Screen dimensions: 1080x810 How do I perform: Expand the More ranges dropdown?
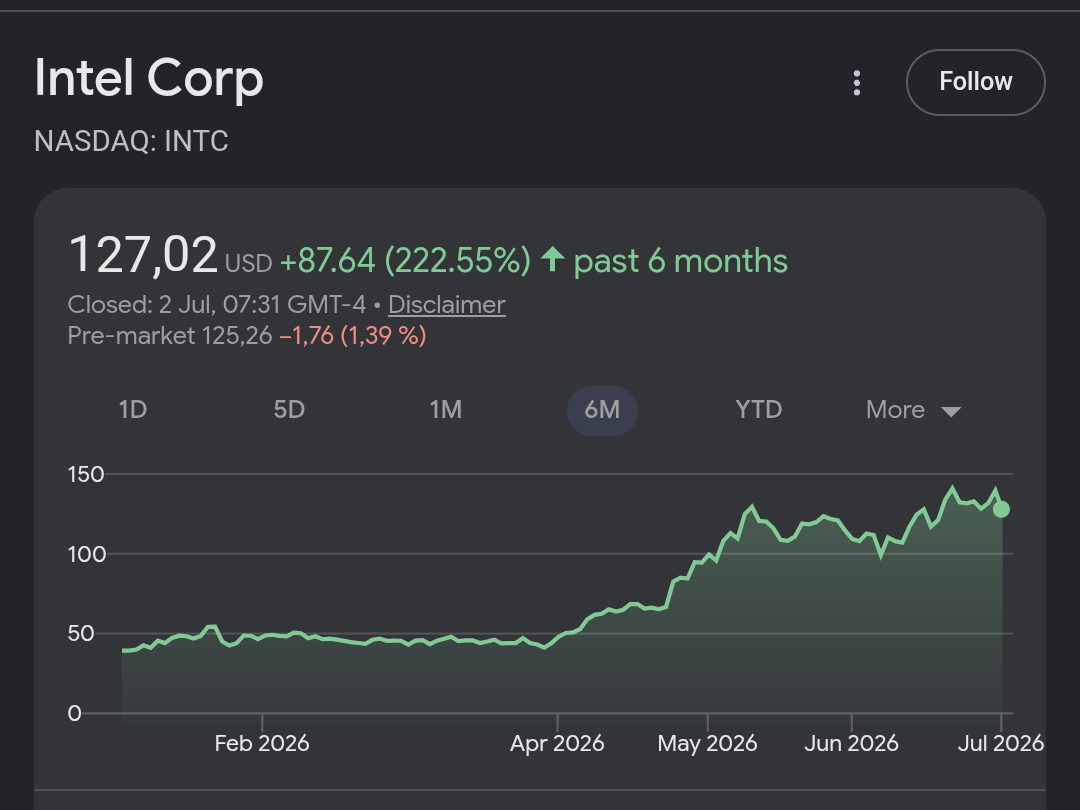click(x=913, y=410)
